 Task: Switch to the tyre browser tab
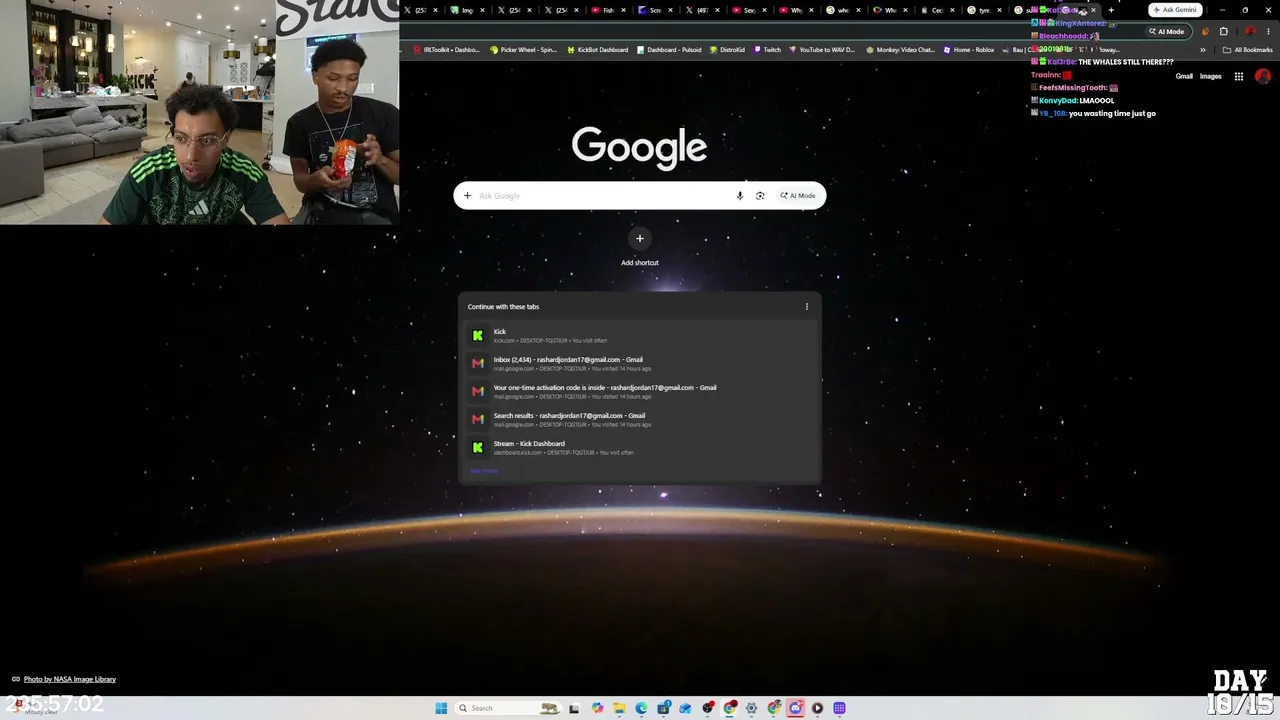click(984, 10)
